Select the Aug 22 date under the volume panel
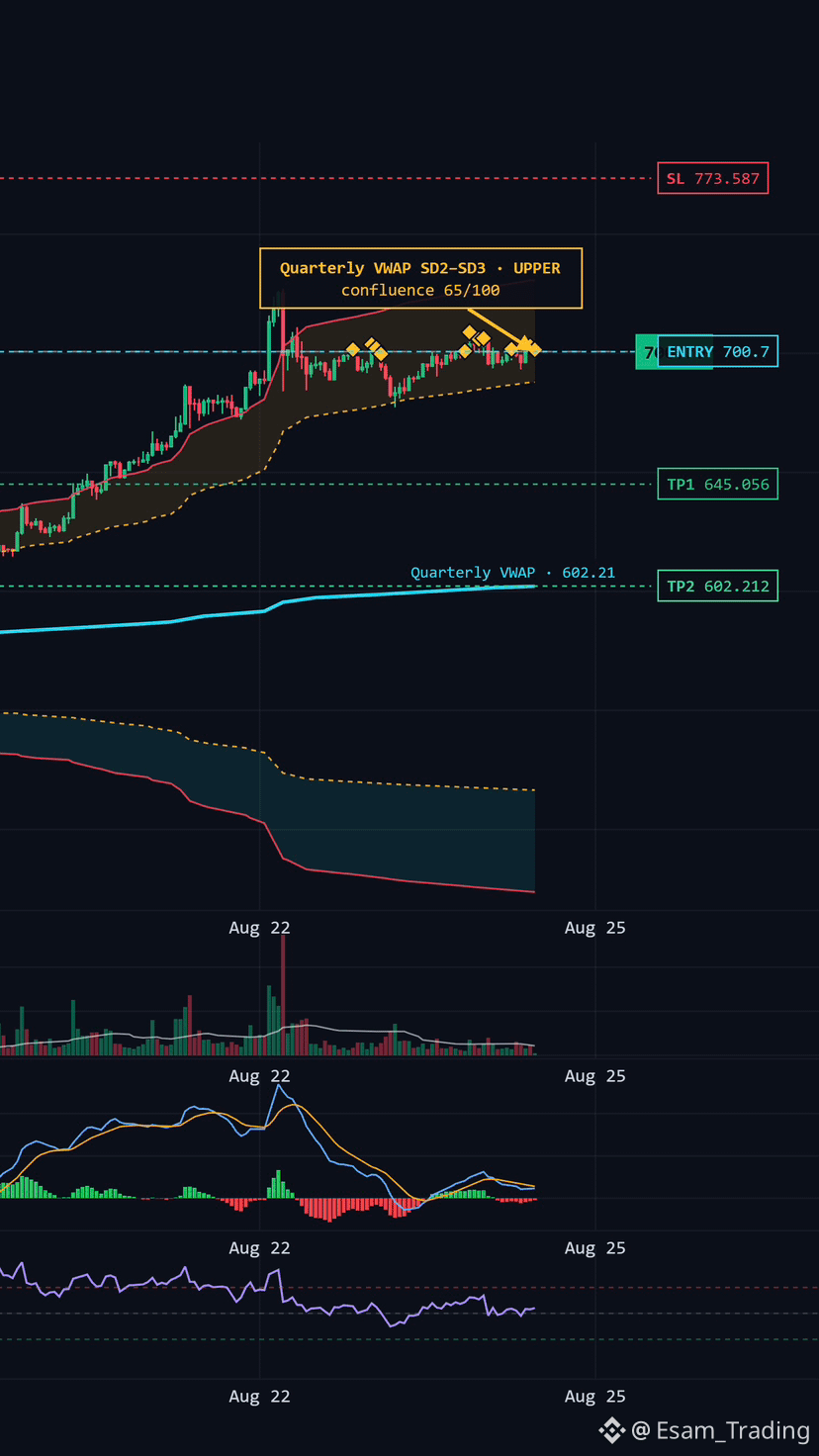 pyautogui.click(x=259, y=1076)
